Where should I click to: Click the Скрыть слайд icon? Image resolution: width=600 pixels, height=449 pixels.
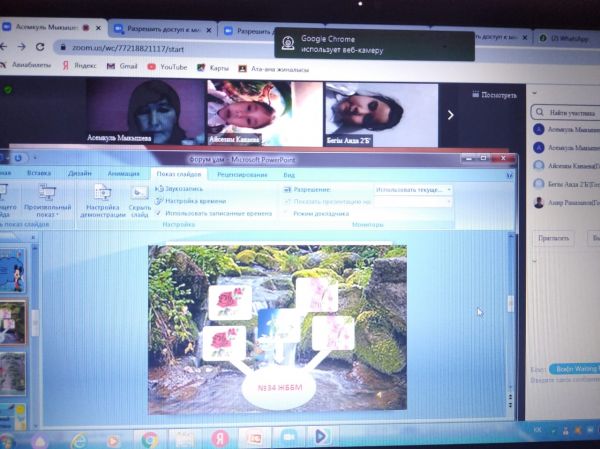[138, 195]
